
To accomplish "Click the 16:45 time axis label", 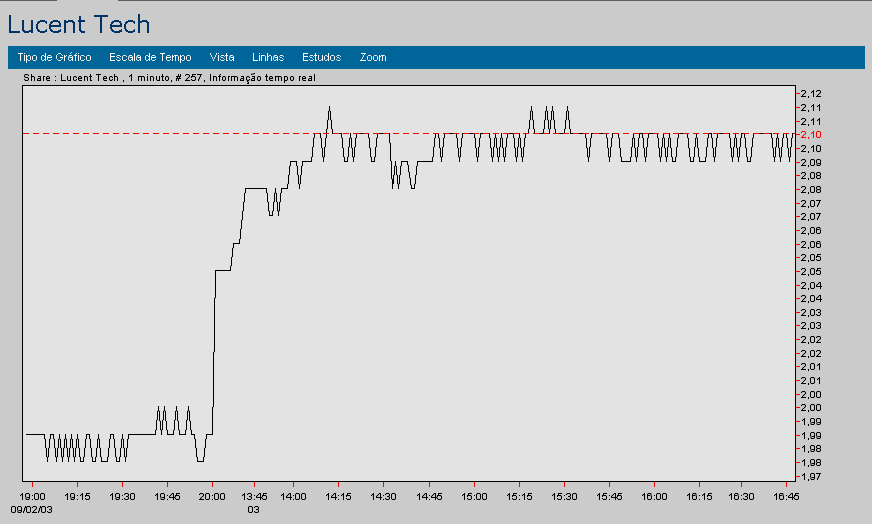I will click(x=786, y=496).
